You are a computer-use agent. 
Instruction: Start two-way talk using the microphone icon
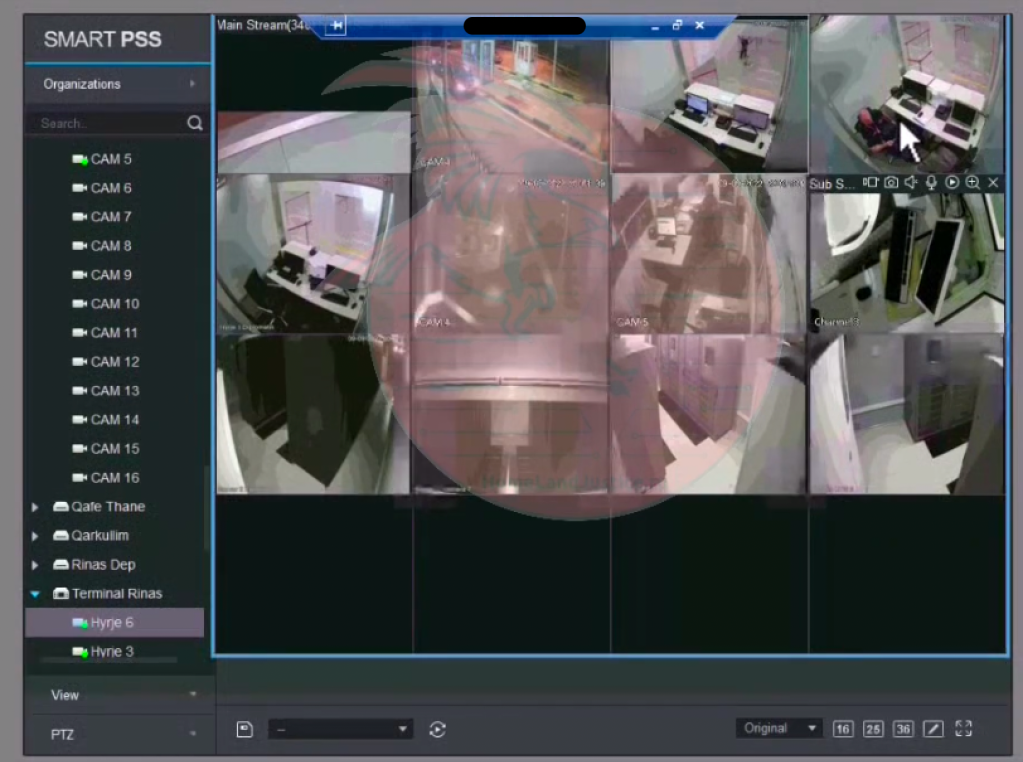click(x=932, y=183)
